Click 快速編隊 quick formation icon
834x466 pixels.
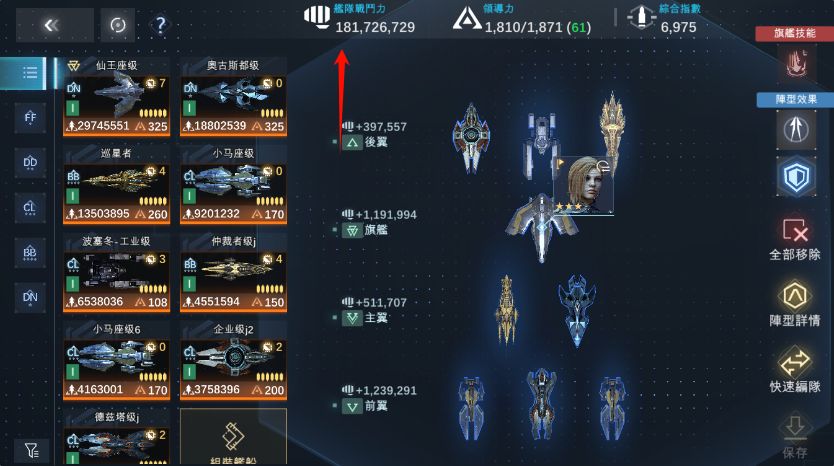point(795,370)
